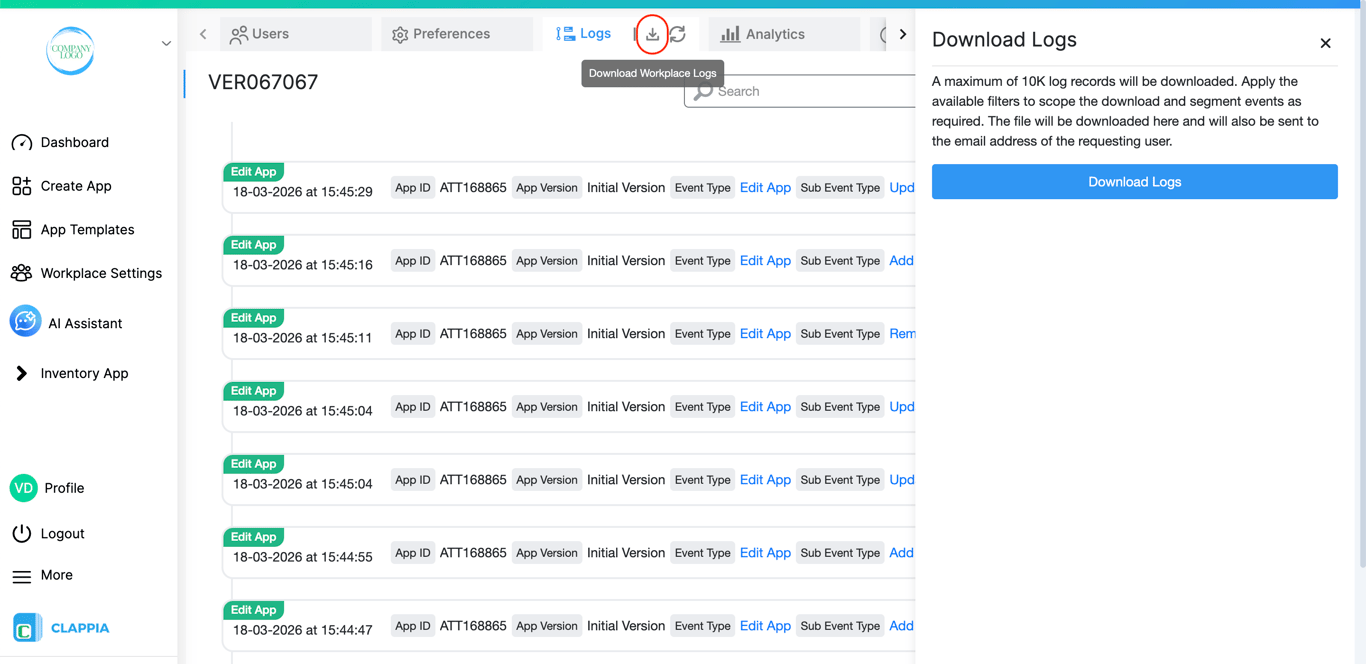Click the Download Logs panel heading
This screenshot has height=664, width=1366.
point(1004,40)
